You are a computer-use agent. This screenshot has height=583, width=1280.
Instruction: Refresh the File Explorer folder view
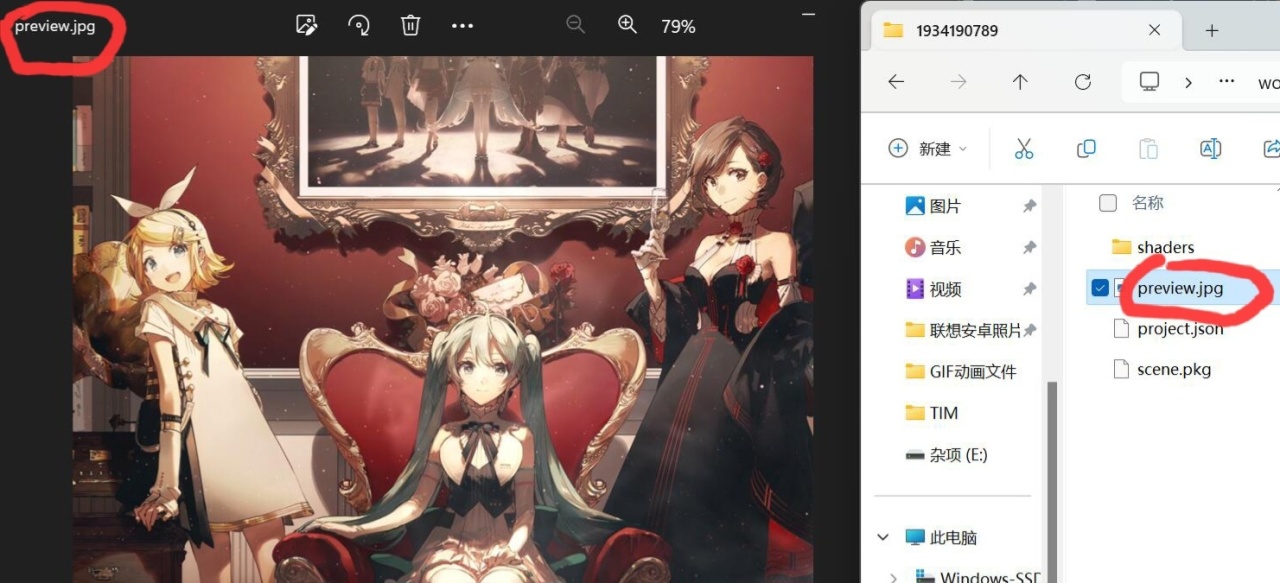pyautogui.click(x=1082, y=82)
